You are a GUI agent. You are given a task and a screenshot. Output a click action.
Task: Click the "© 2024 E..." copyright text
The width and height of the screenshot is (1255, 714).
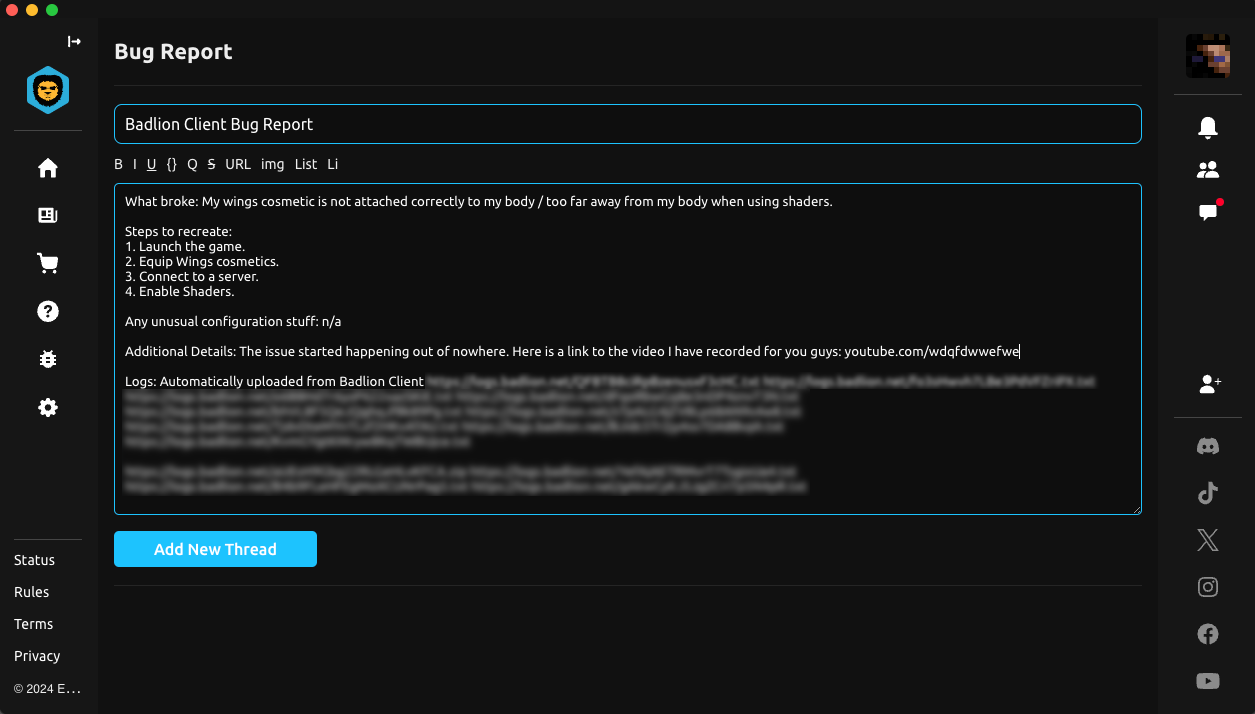point(47,688)
